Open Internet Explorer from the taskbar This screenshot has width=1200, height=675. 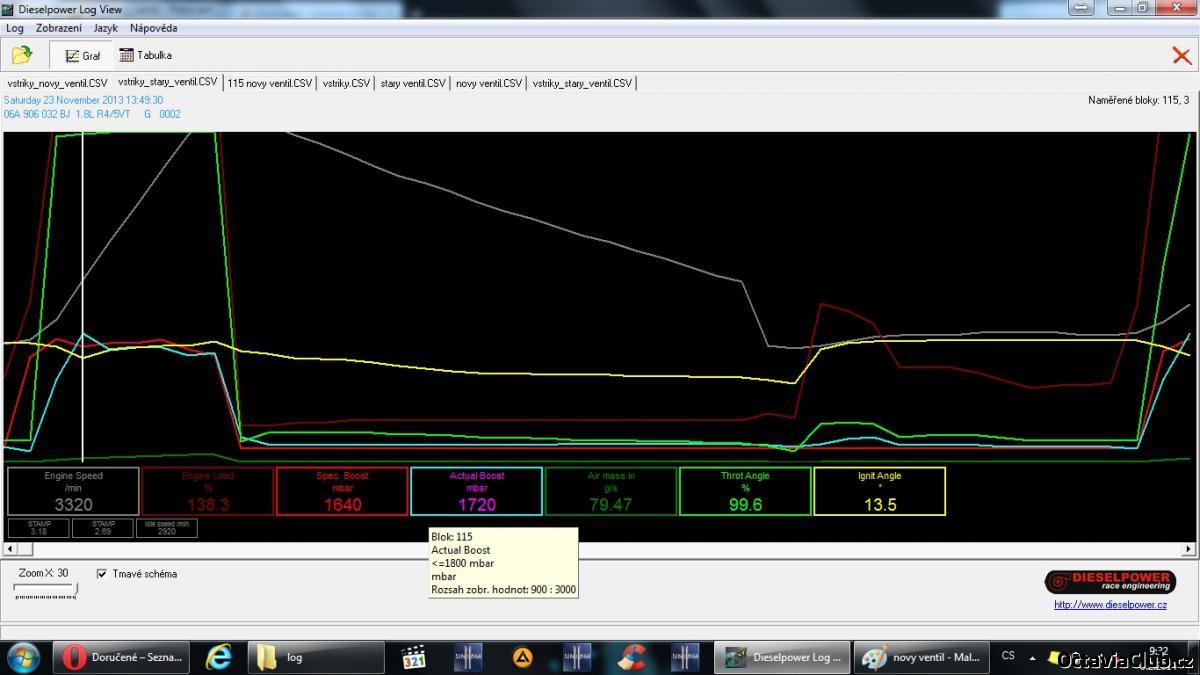coord(219,657)
